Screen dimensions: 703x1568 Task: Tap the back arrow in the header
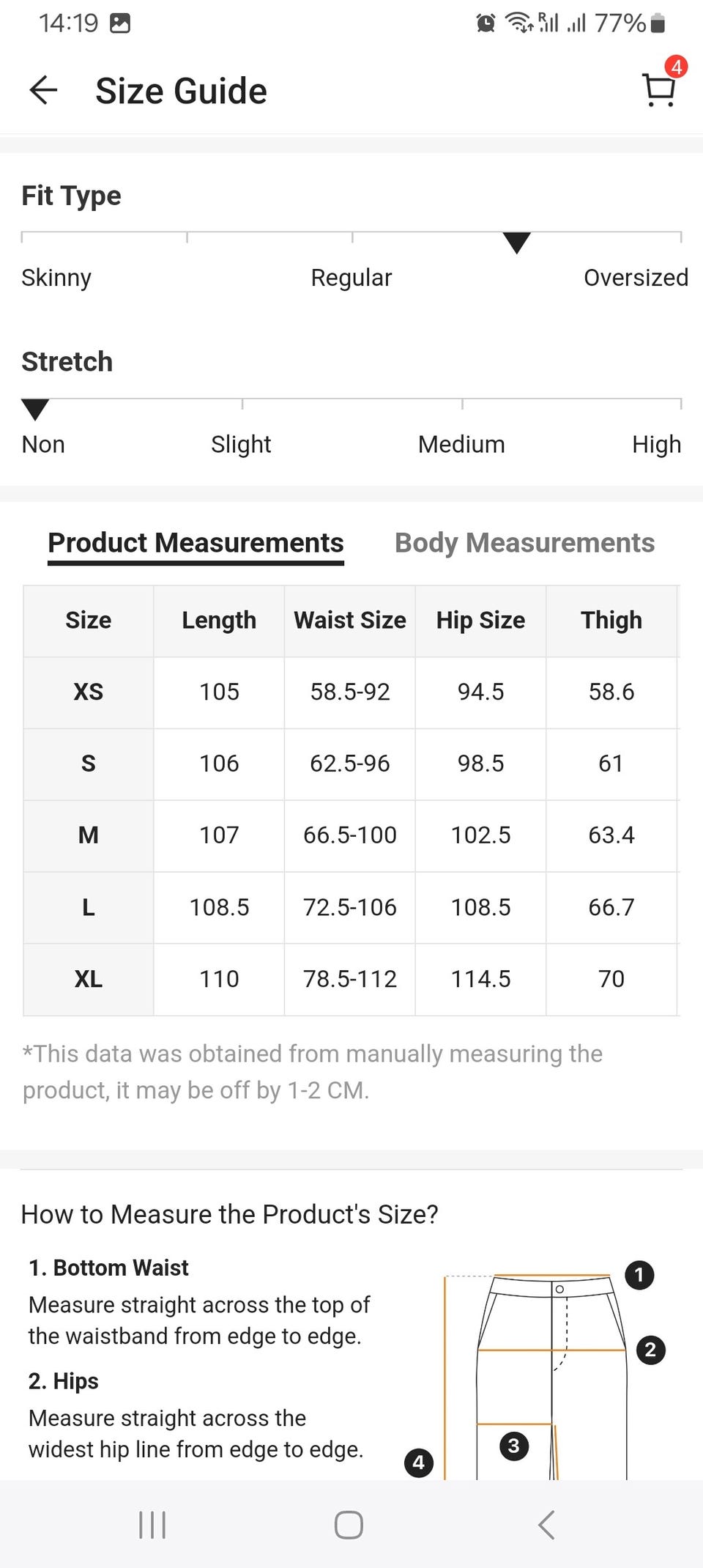[43, 91]
